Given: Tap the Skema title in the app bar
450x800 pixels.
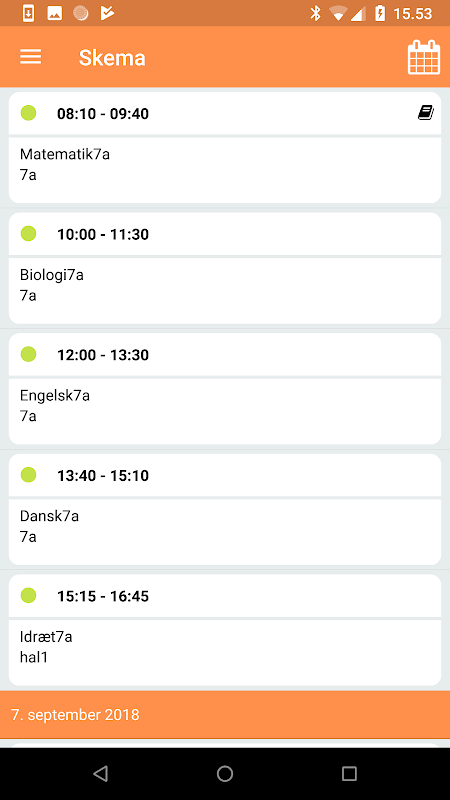Looking at the screenshot, I should [112, 58].
